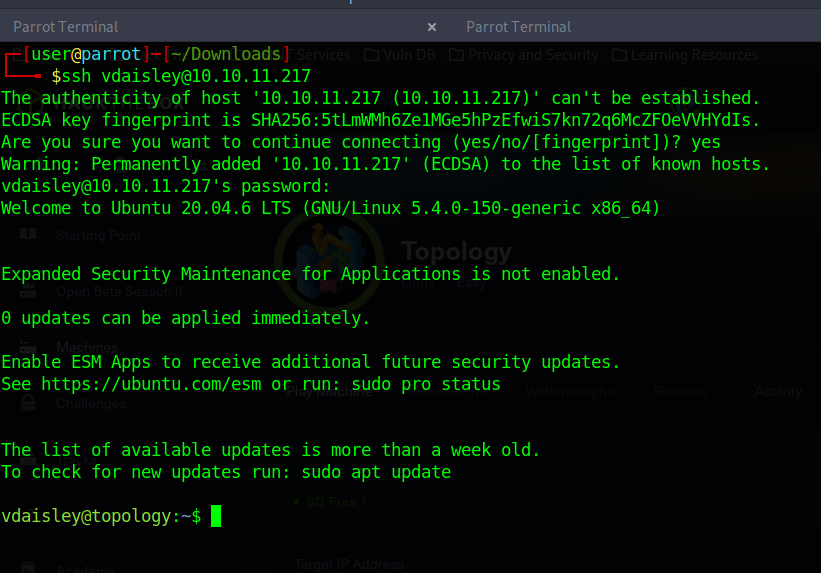Click the Starting Point sidebar icon
The width and height of the screenshot is (821, 573).
(28, 235)
